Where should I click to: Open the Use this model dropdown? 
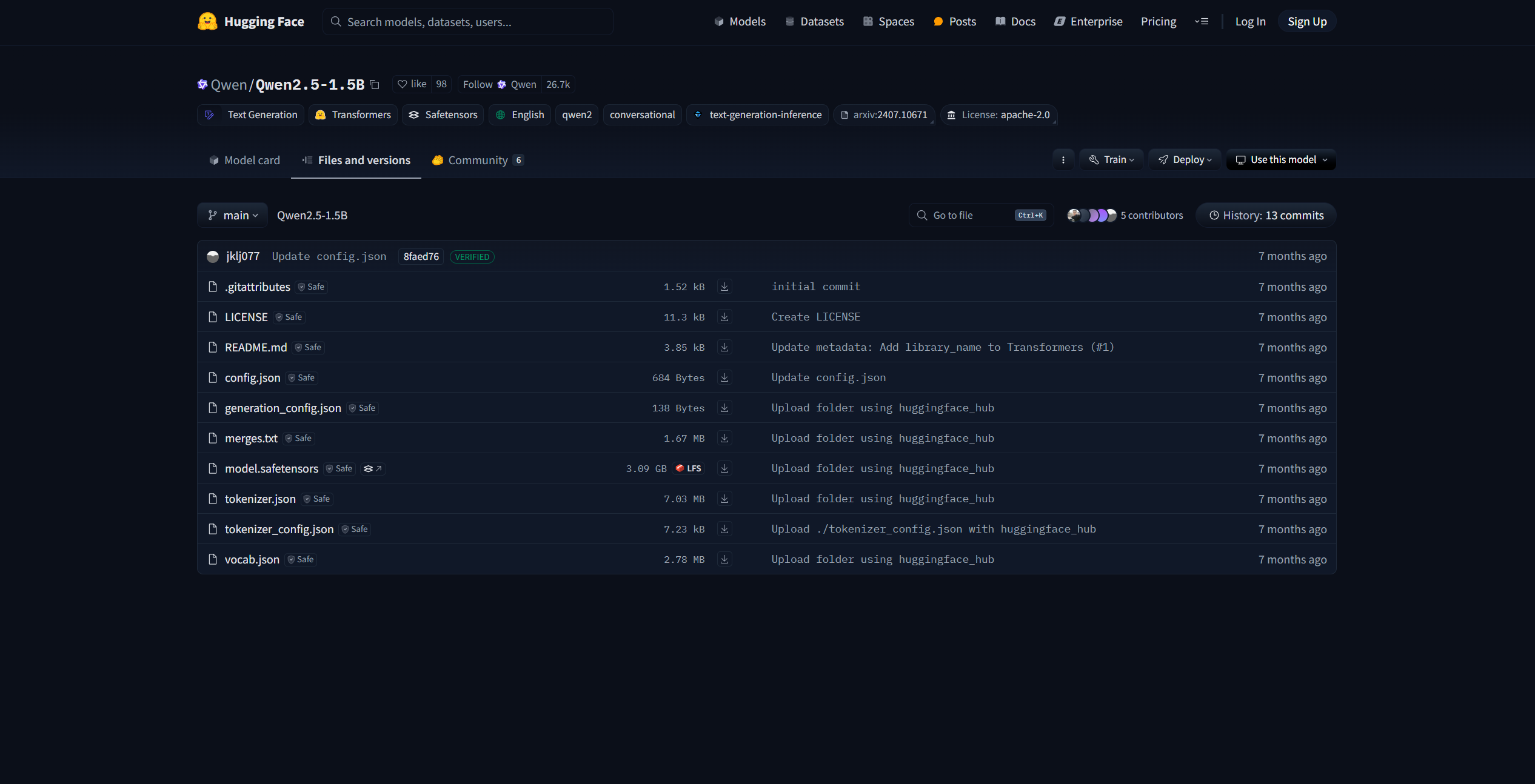[x=1281, y=160]
